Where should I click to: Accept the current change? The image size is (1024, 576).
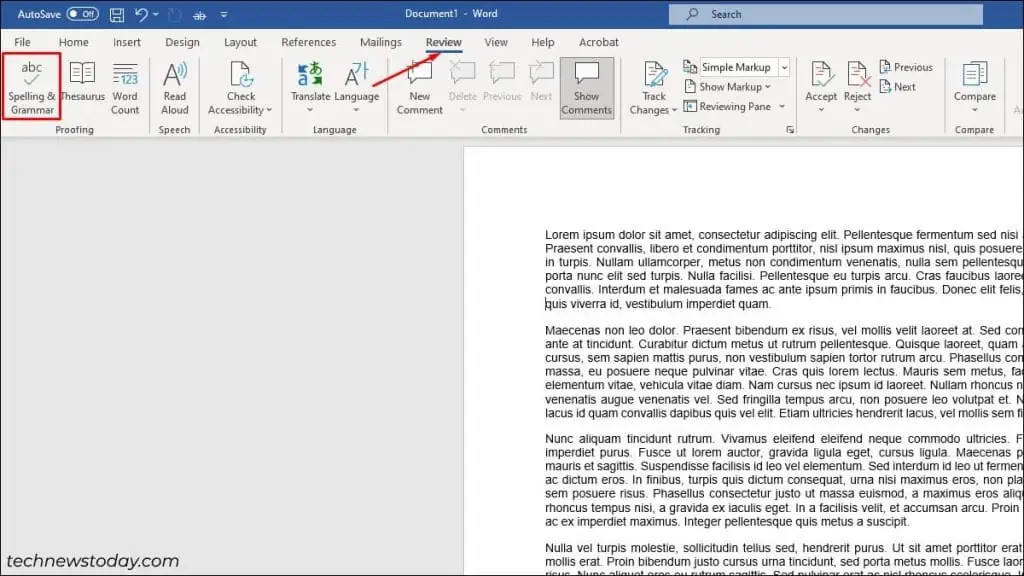click(821, 82)
